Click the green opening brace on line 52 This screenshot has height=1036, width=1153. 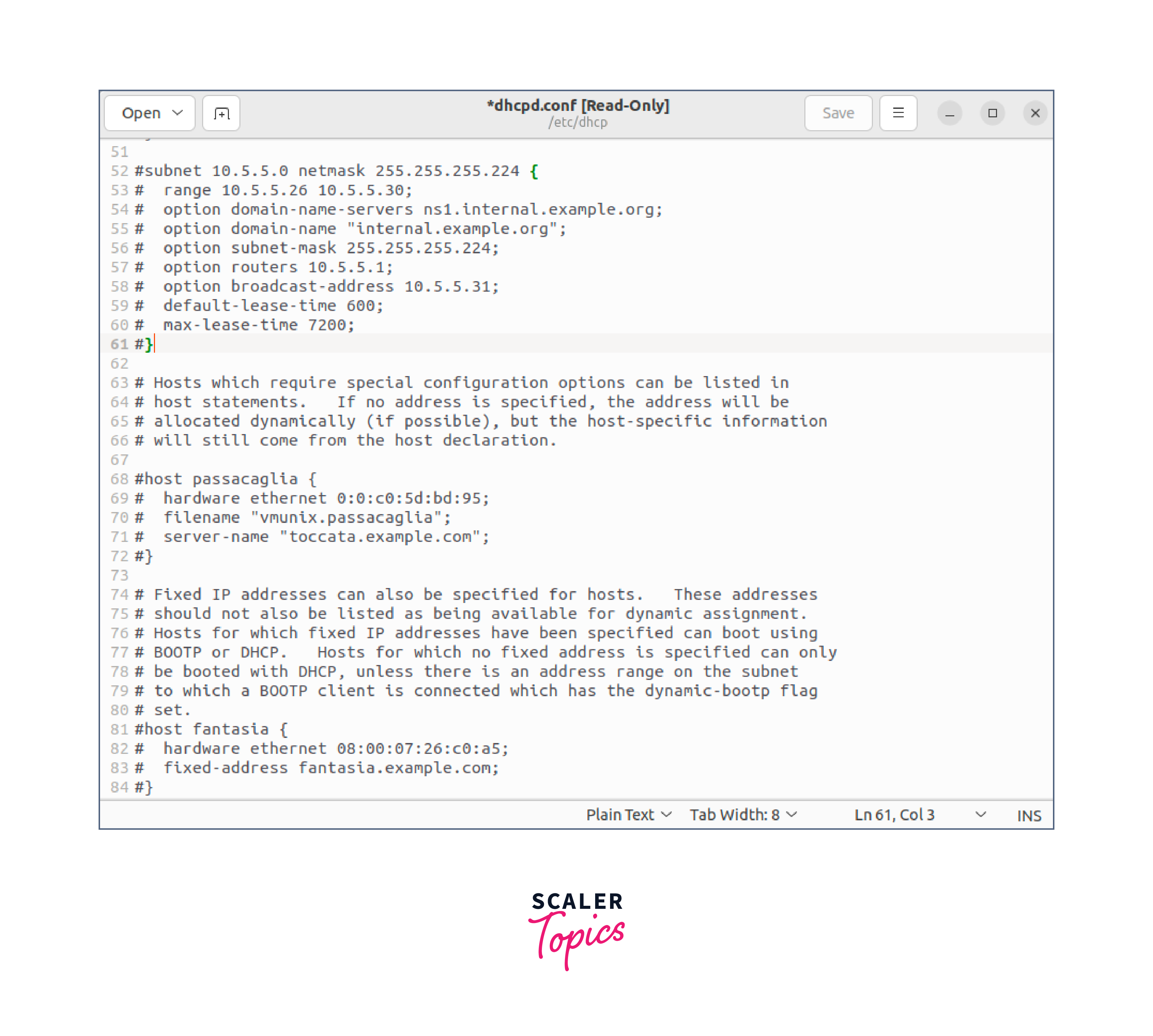(533, 171)
